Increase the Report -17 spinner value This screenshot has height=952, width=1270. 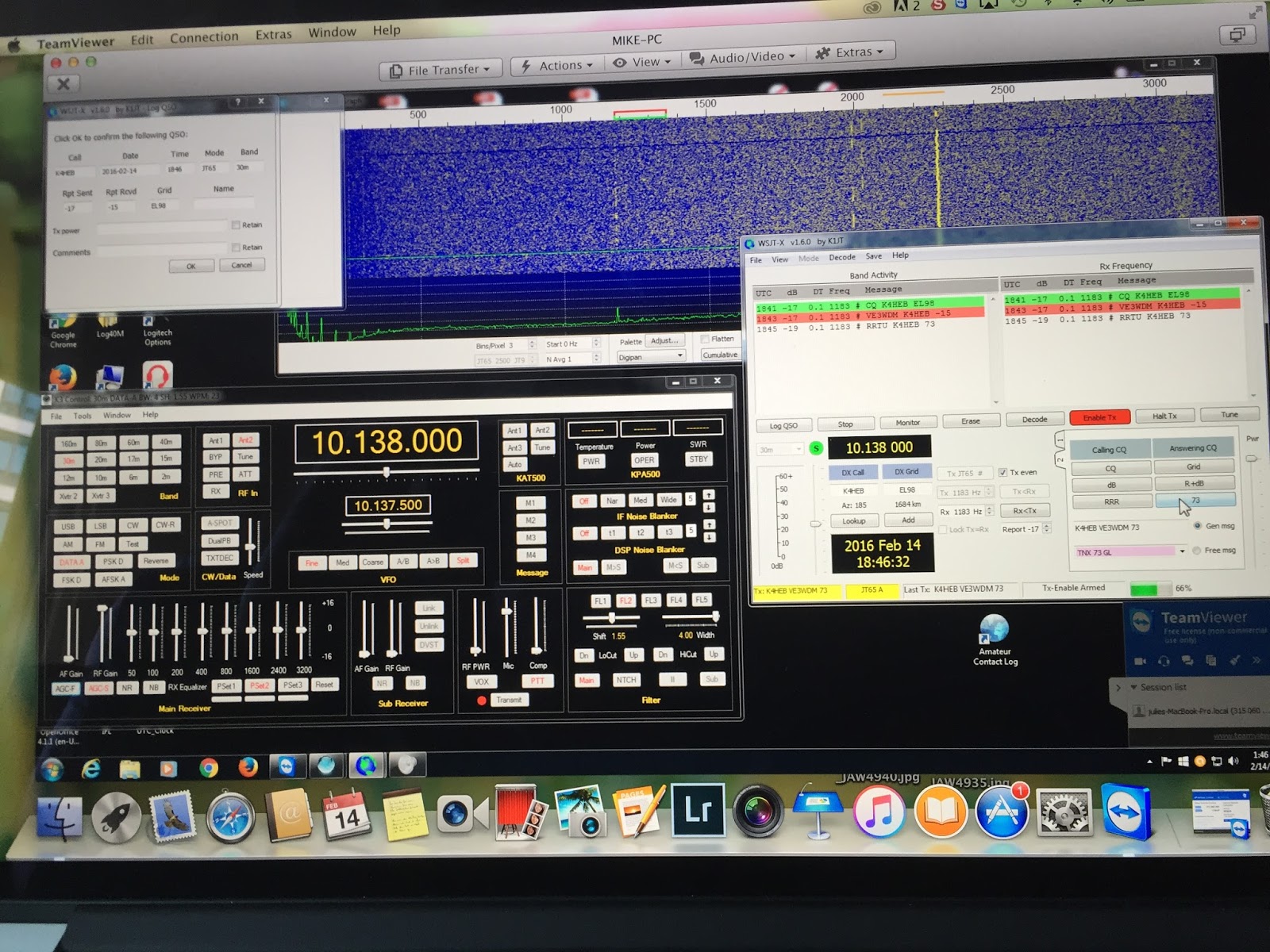[1047, 526]
